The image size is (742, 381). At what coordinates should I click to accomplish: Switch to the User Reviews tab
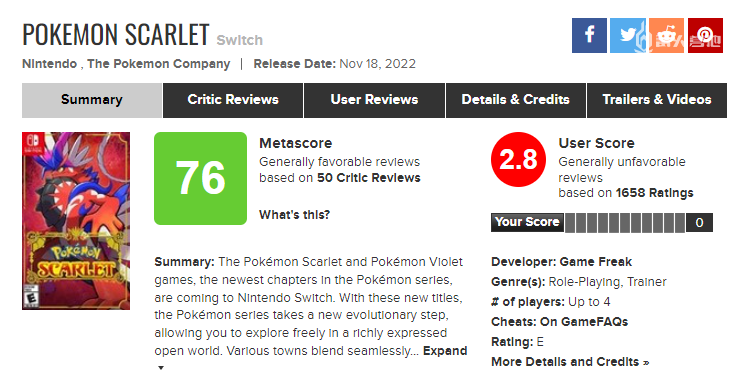[x=374, y=100]
